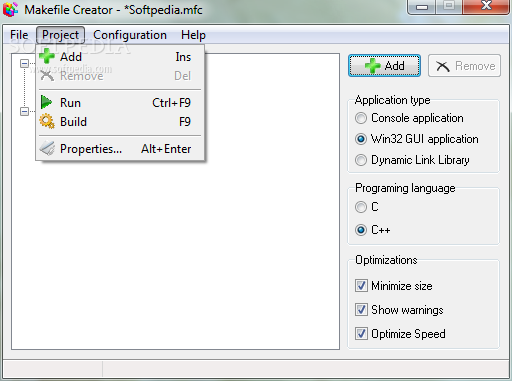Screen dimensions: 512x381
Task: Choose Run from the Project menu
Action: pyautogui.click(x=120, y=103)
